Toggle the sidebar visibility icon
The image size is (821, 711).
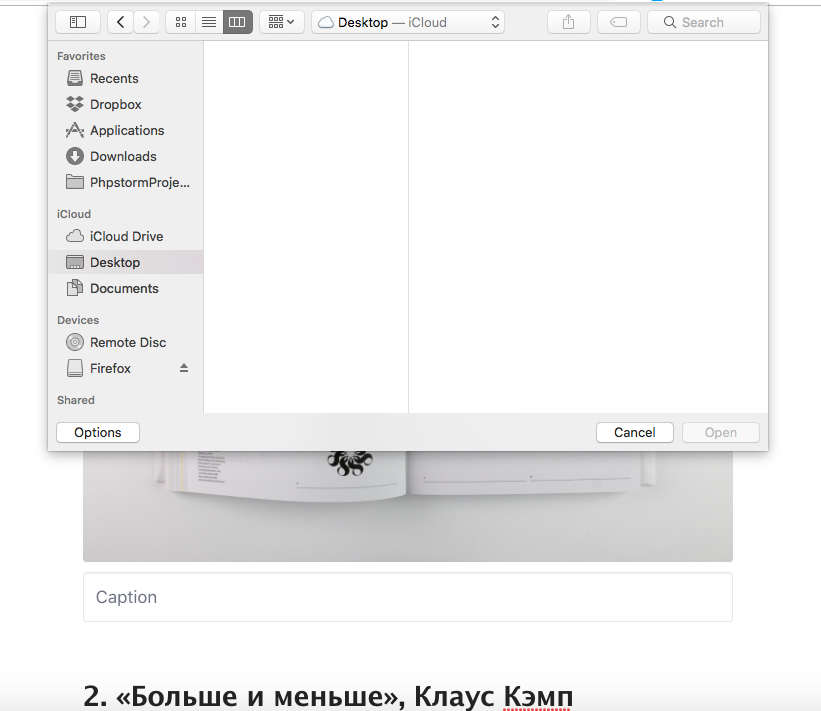[x=77, y=22]
